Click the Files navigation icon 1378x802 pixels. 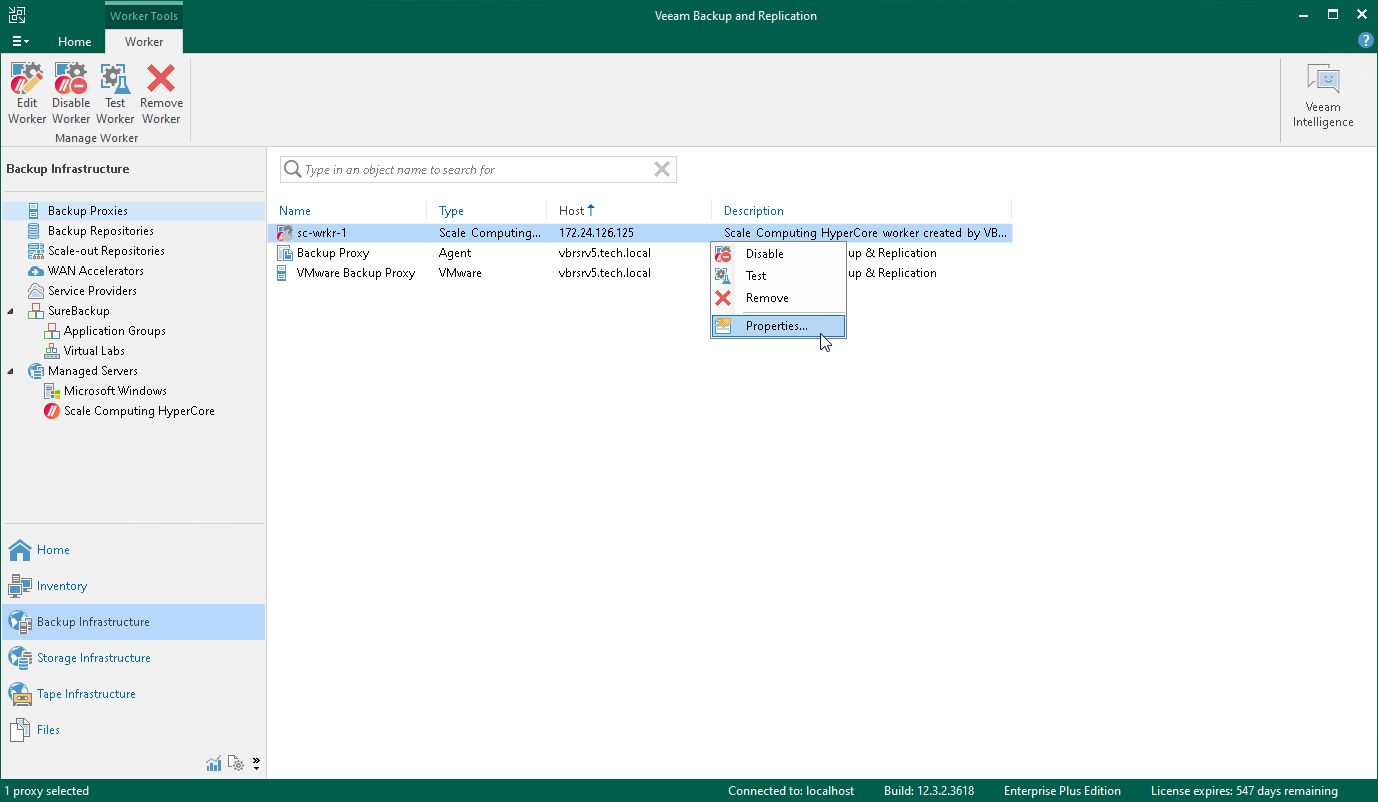pos(20,730)
